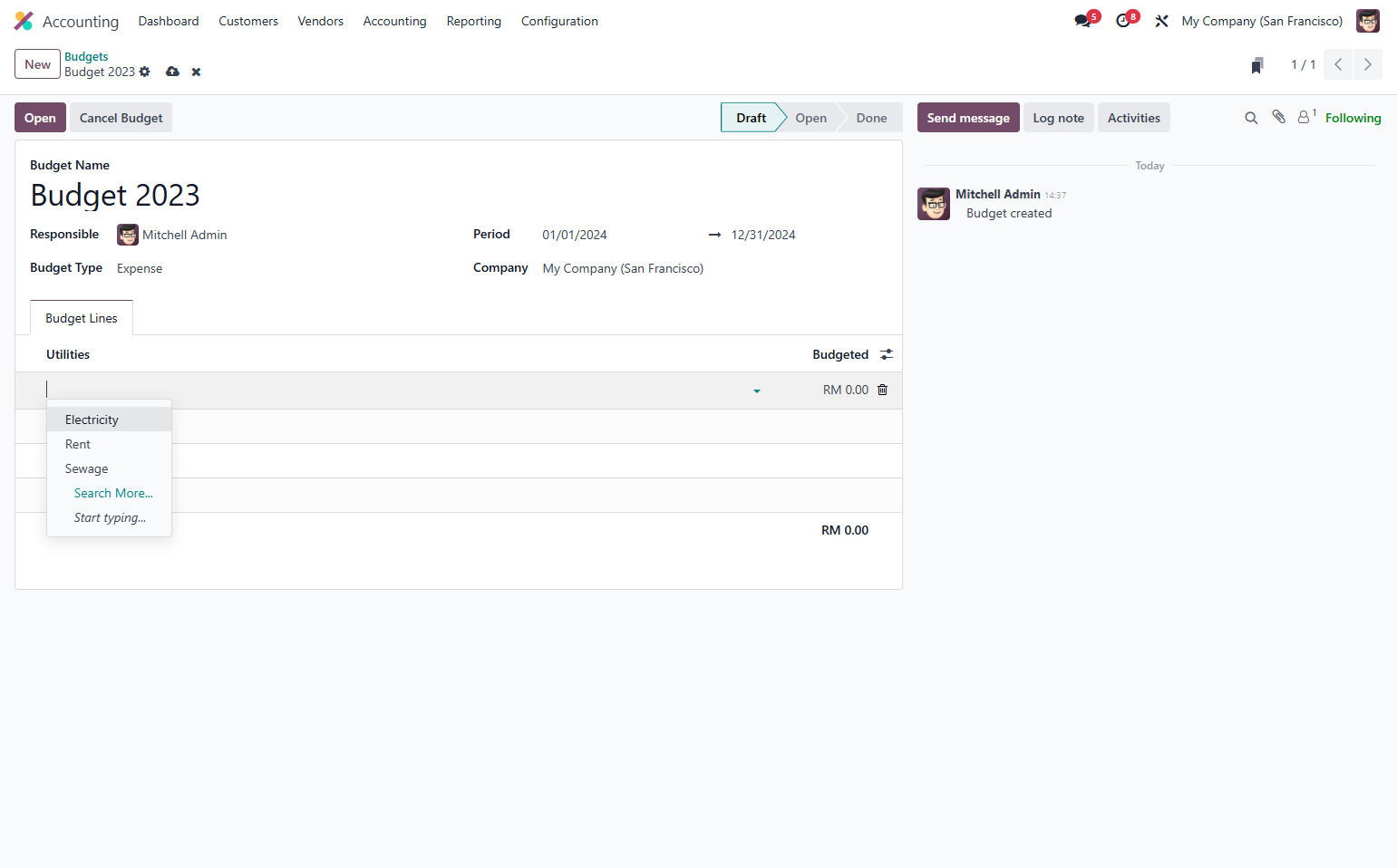This screenshot has height=868, width=1397.
Task: Open attachments paperclip icon
Action: click(1278, 117)
